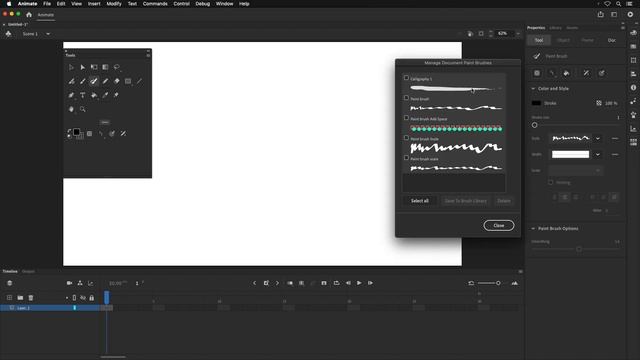The image size is (640, 360).
Task: Select the Text tool
Action: pyautogui.click(x=82, y=95)
